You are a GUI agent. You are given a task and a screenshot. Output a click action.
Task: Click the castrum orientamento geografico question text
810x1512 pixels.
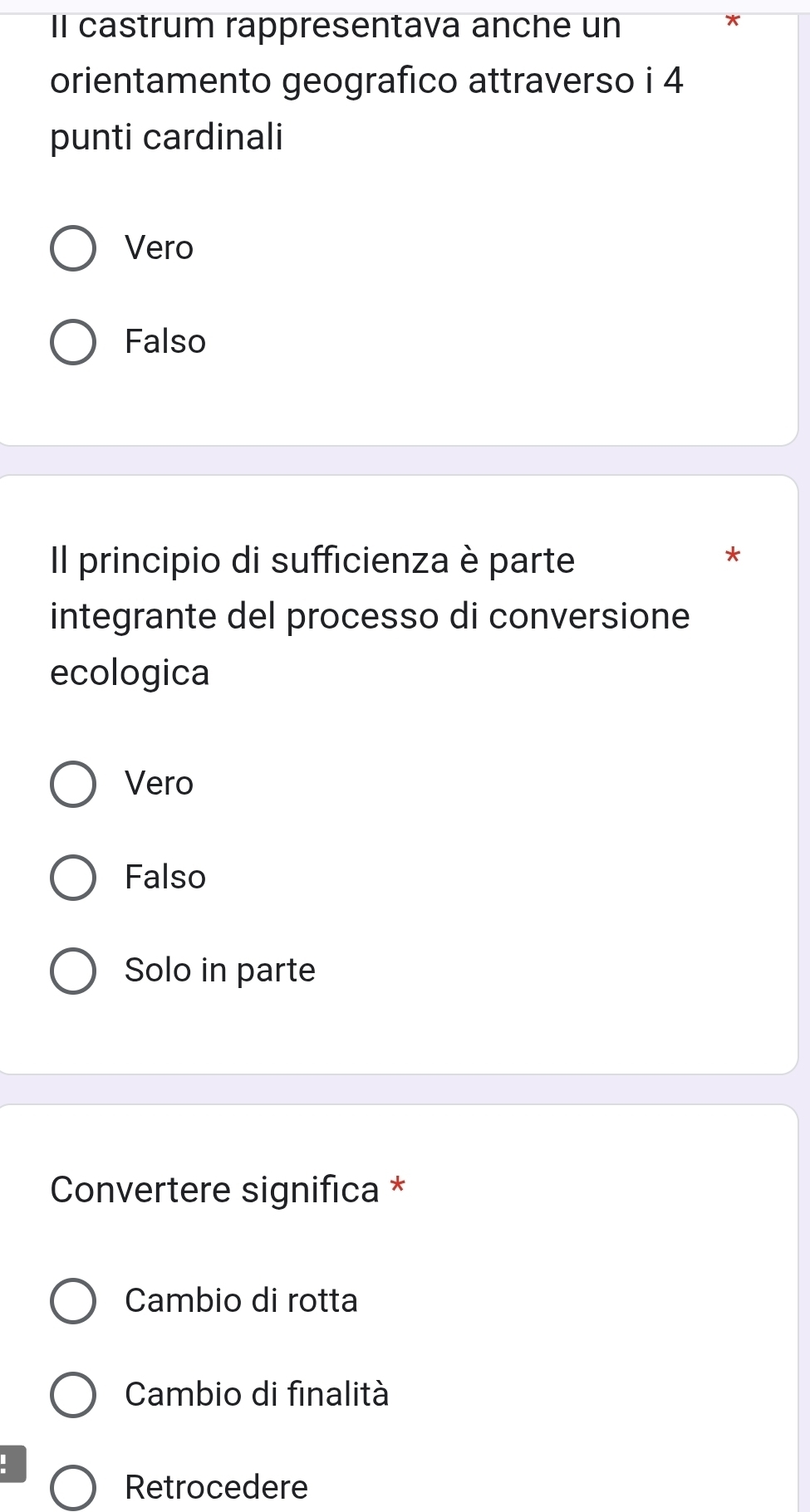point(366,81)
